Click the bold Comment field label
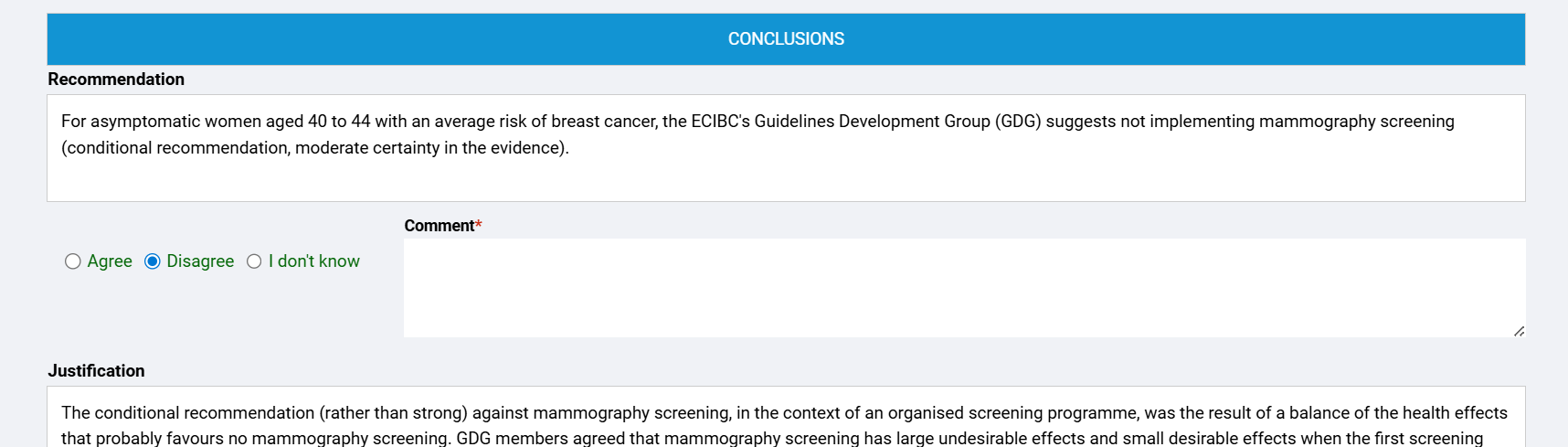 [440, 226]
